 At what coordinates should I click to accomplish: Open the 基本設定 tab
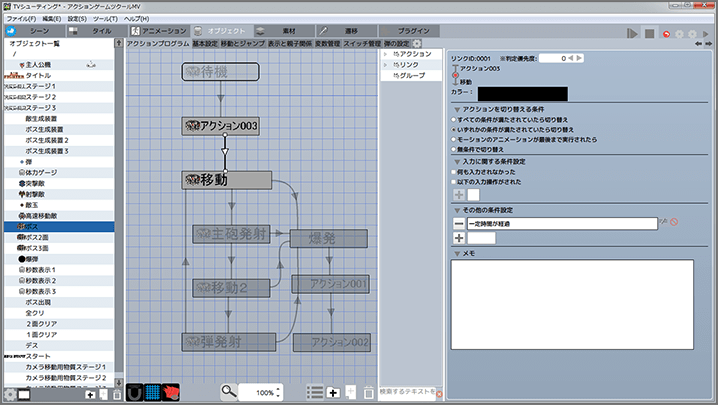click(x=205, y=44)
